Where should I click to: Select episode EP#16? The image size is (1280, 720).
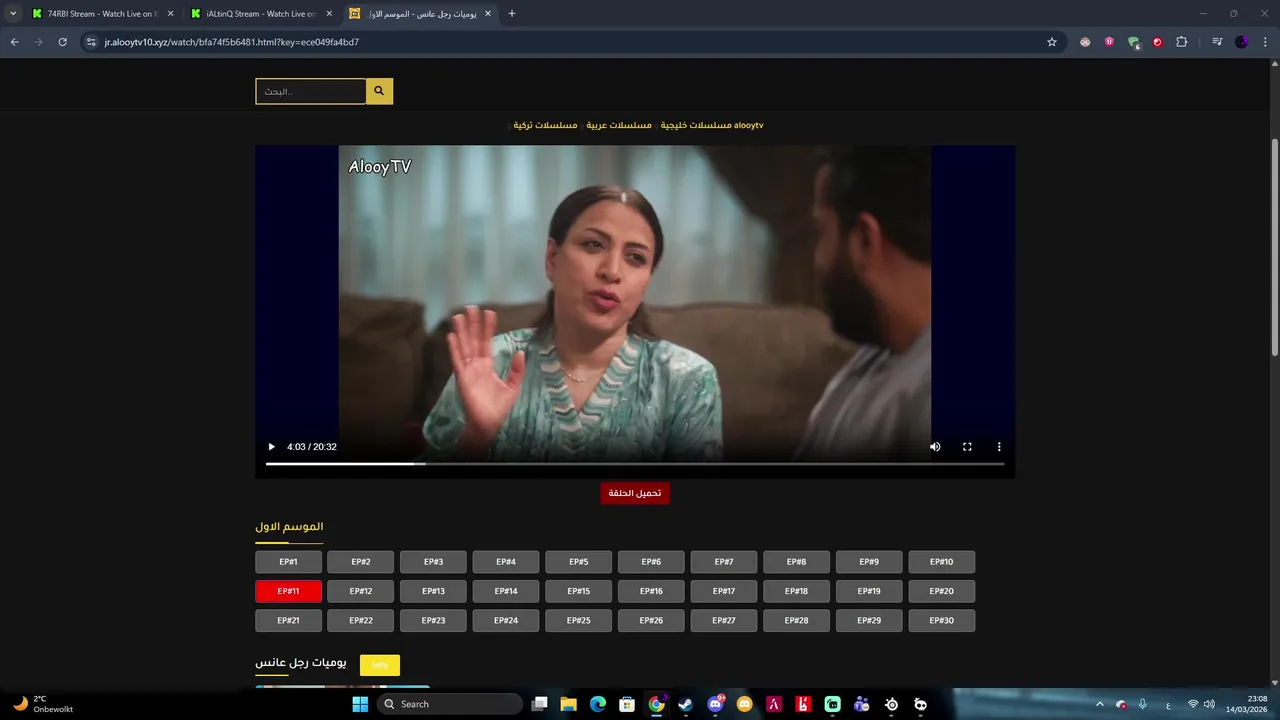coord(651,591)
